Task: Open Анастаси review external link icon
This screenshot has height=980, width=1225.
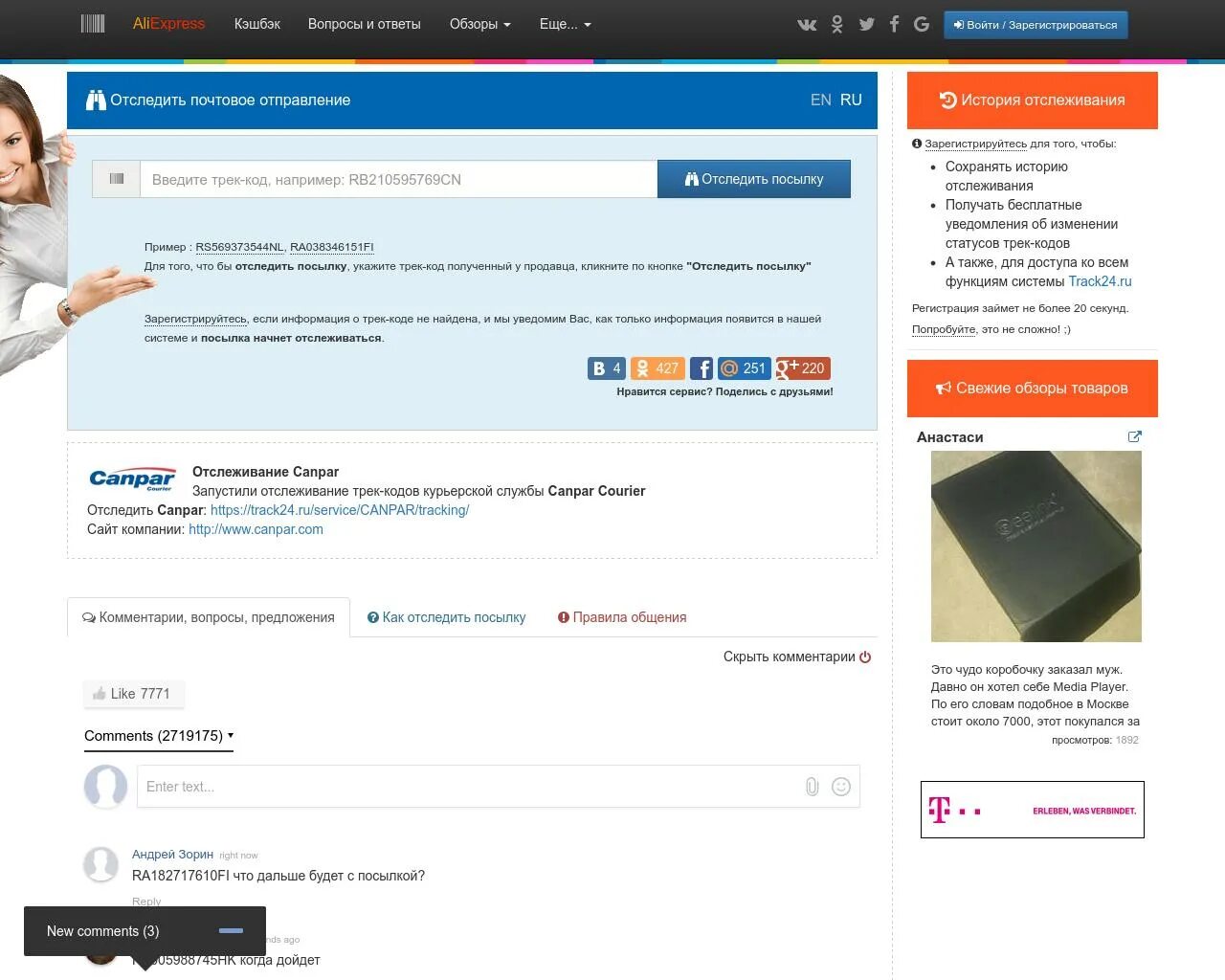Action: tap(1135, 436)
